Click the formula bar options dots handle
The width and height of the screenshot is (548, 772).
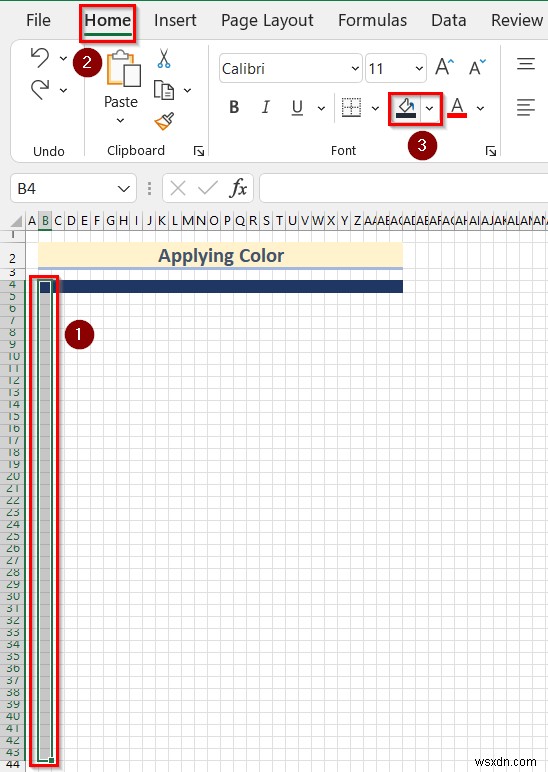149,188
